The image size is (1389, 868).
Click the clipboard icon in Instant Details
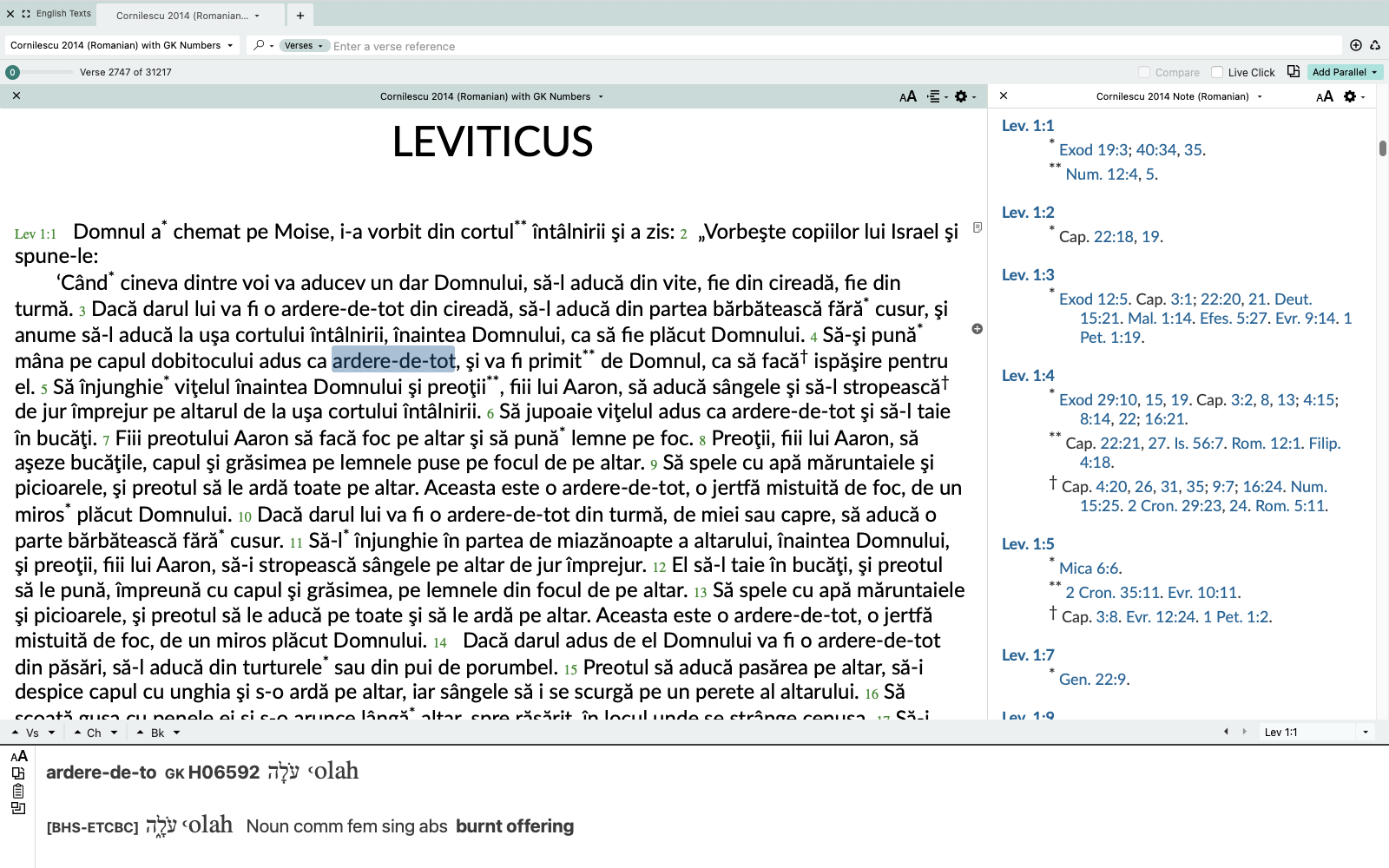point(18,791)
